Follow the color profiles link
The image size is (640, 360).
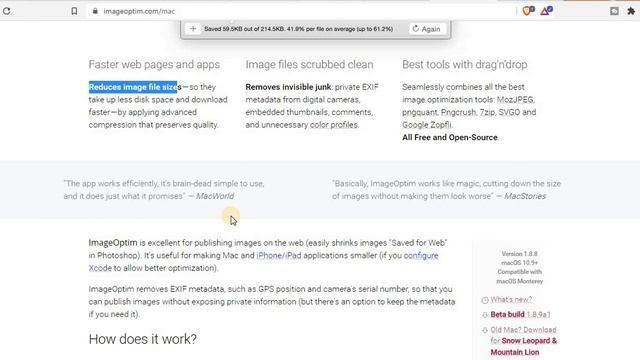click(x=333, y=125)
